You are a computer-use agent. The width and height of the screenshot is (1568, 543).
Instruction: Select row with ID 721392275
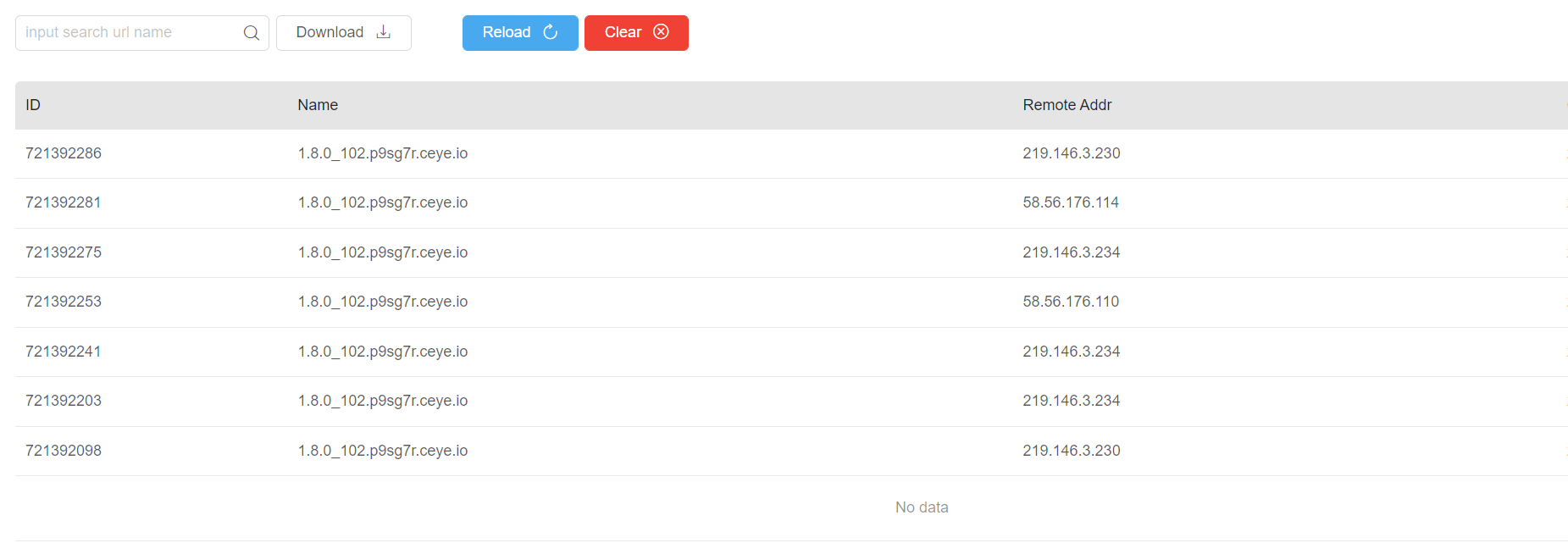point(791,252)
